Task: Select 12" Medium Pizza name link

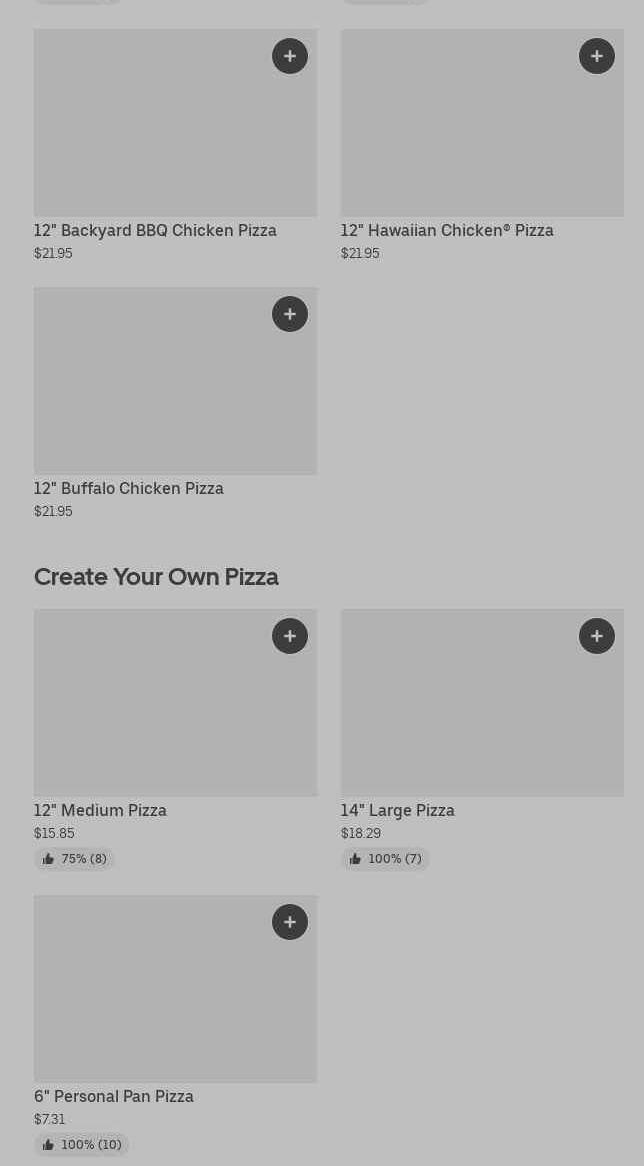Action: [x=100, y=811]
